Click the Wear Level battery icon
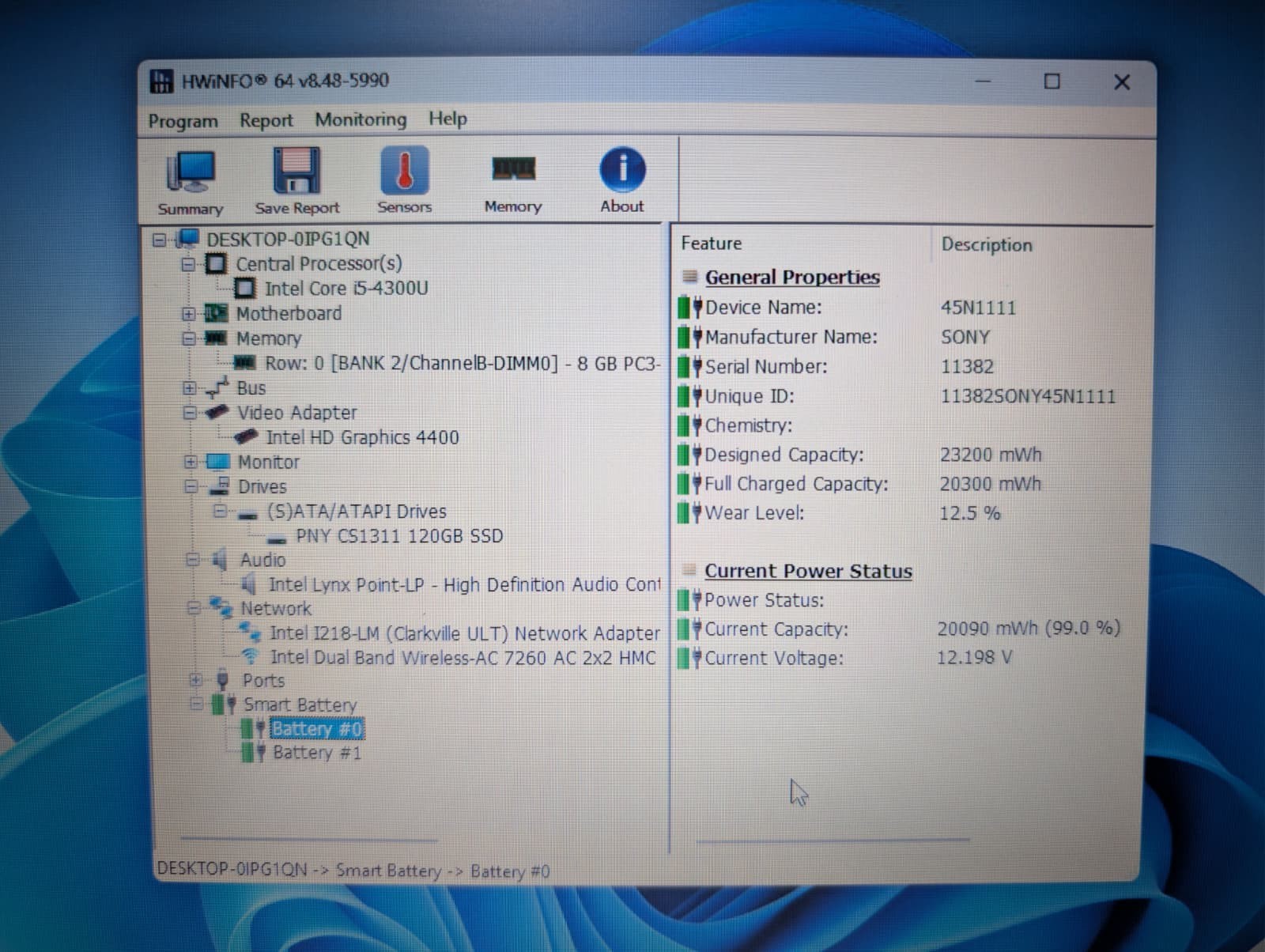 point(689,512)
